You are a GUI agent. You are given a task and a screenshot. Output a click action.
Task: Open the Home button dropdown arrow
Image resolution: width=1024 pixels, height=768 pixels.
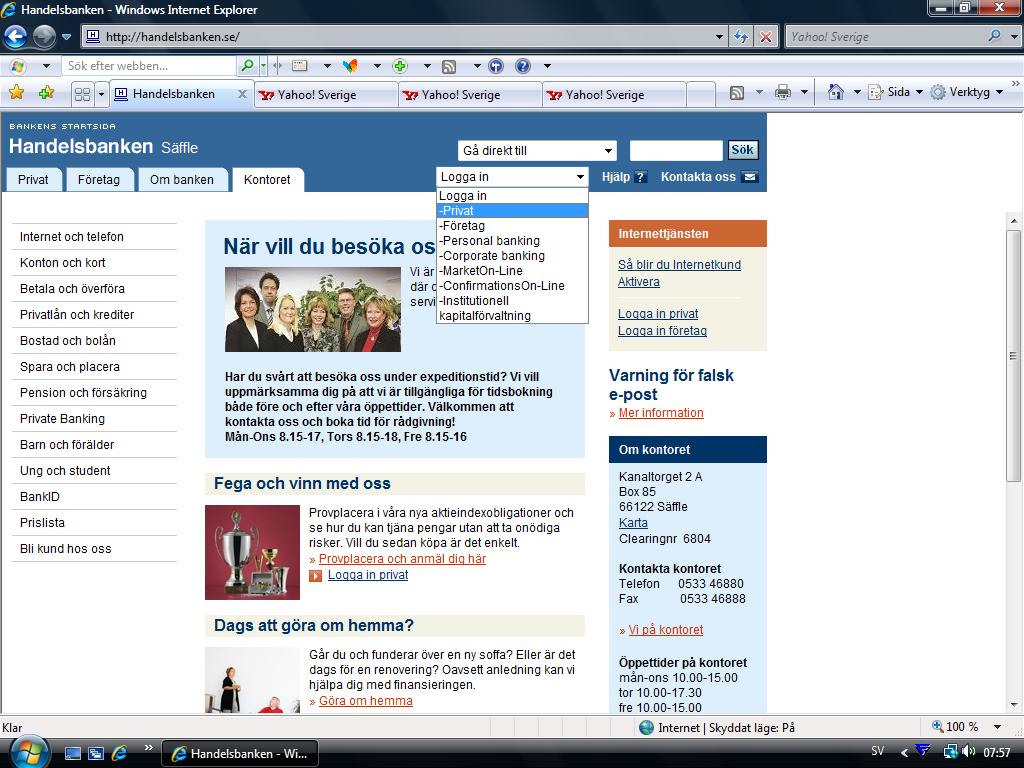click(857, 93)
